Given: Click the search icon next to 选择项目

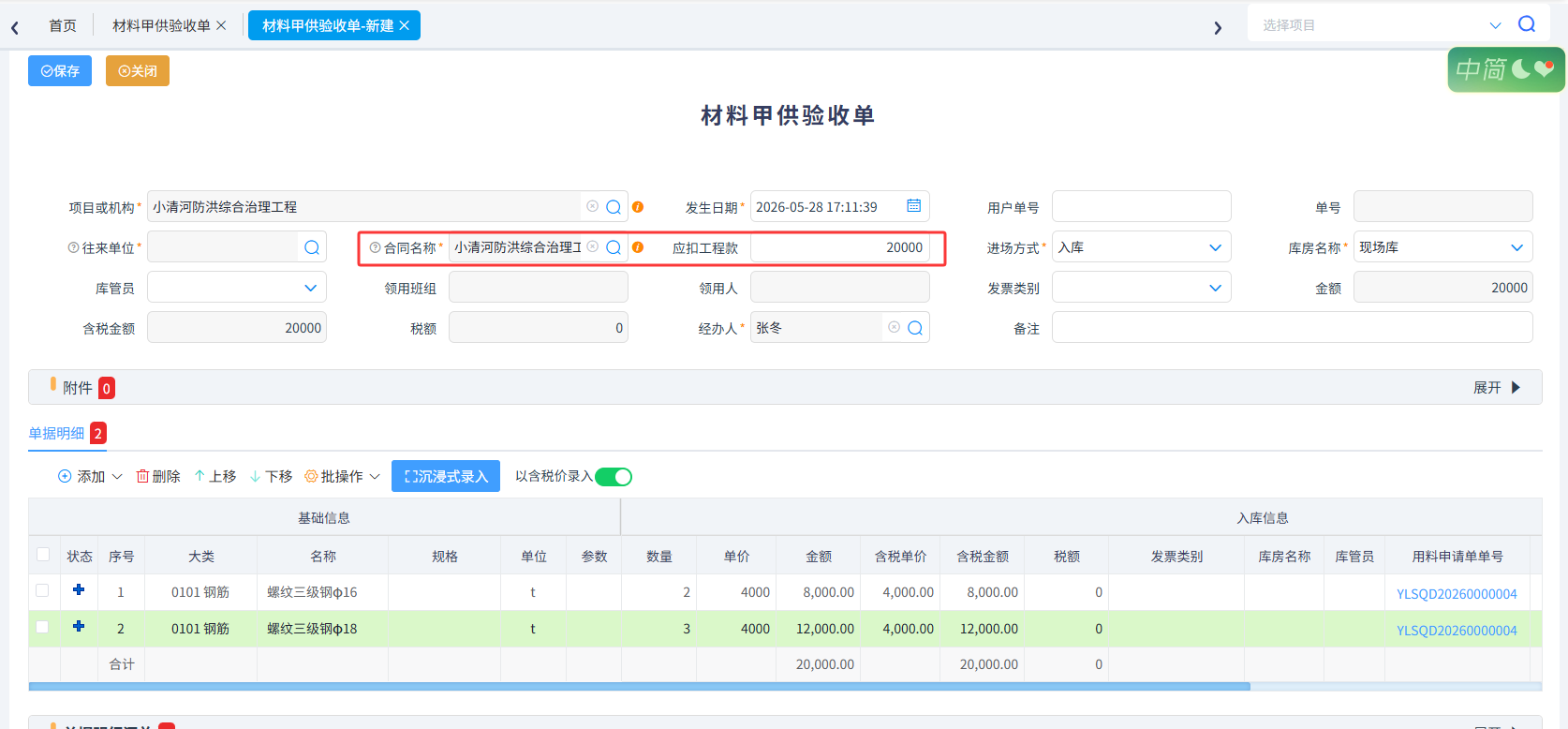Looking at the screenshot, I should 1527,24.
